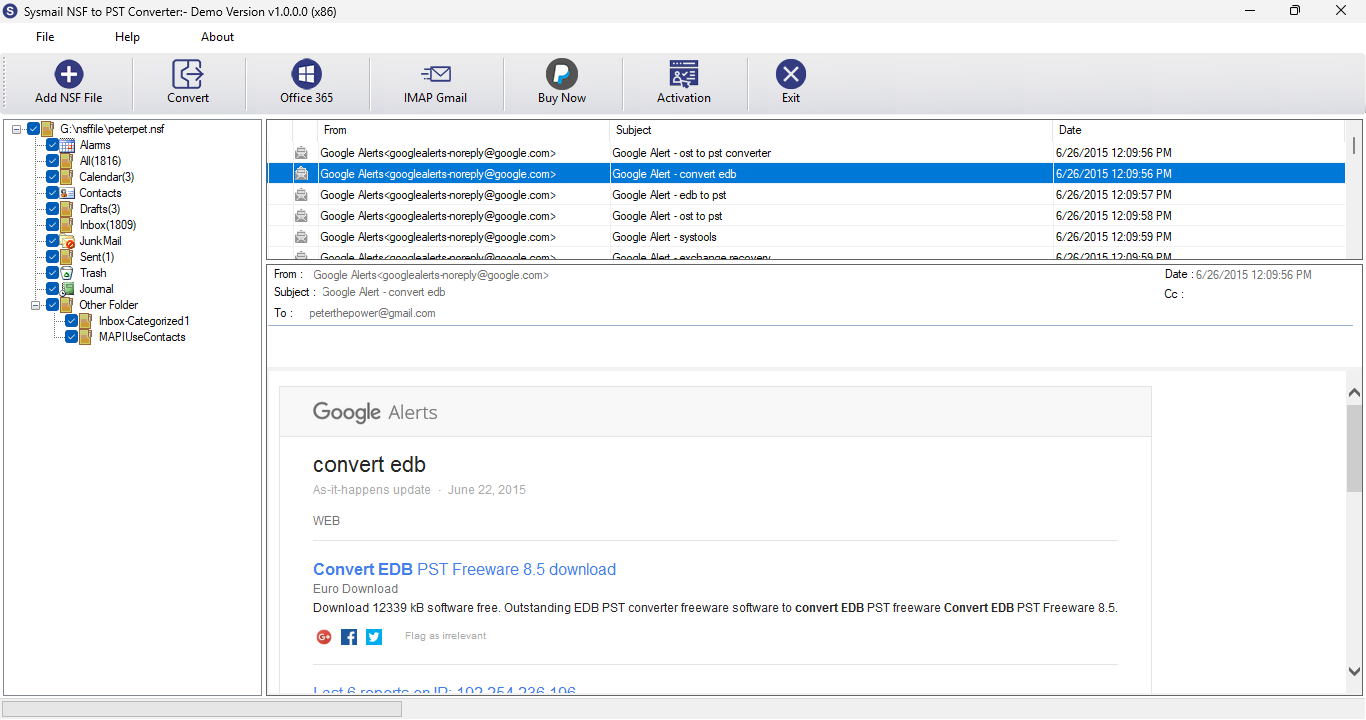Toggle the Drafts(3) checkbox
The image size is (1366, 720).
[x=53, y=209]
